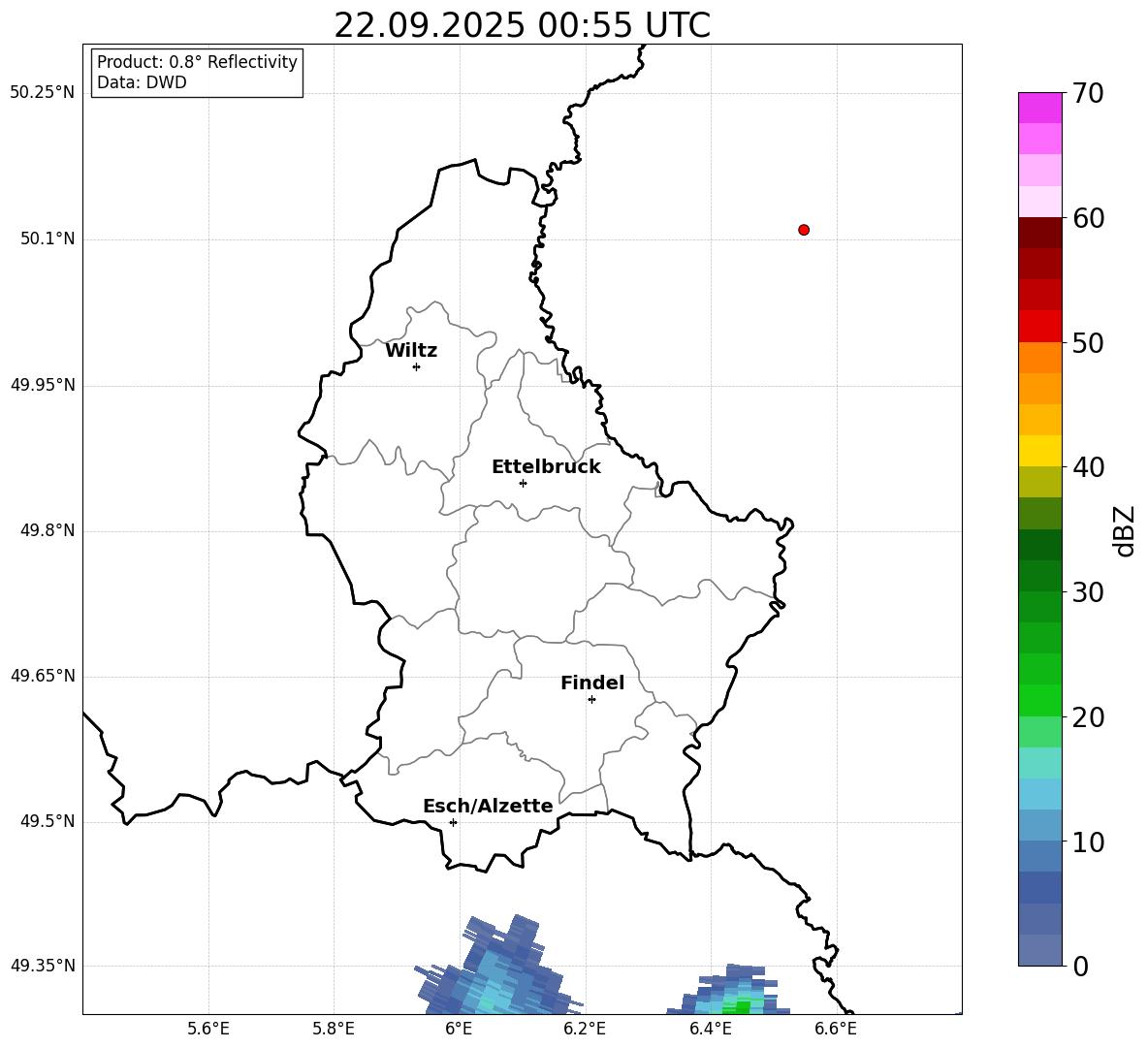Image resolution: width=1148 pixels, height=1048 pixels.
Task: Pick the orange swatch just below 50
Action: pyautogui.click(x=1039, y=358)
